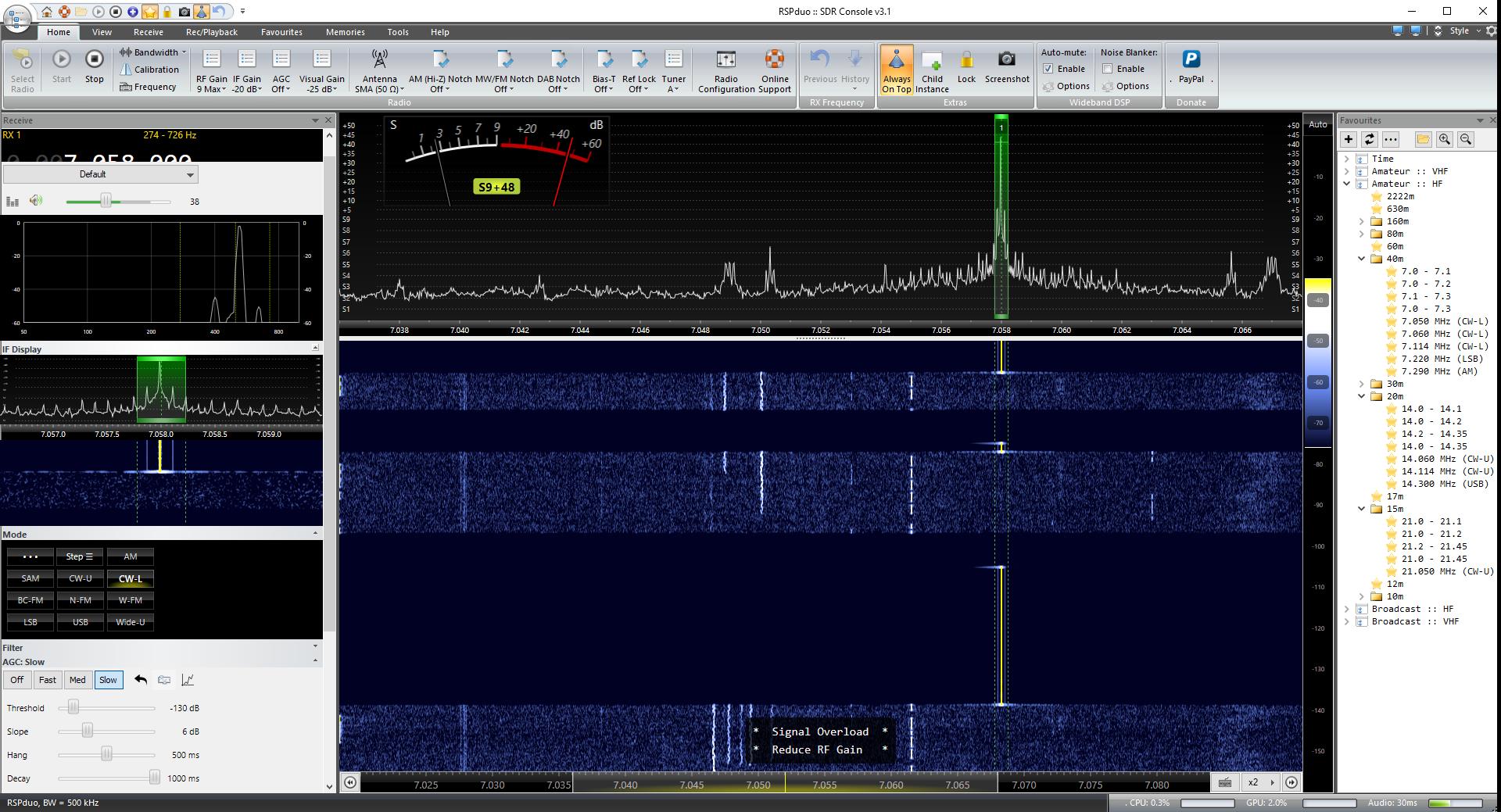Open a Child Instance

pos(932,60)
